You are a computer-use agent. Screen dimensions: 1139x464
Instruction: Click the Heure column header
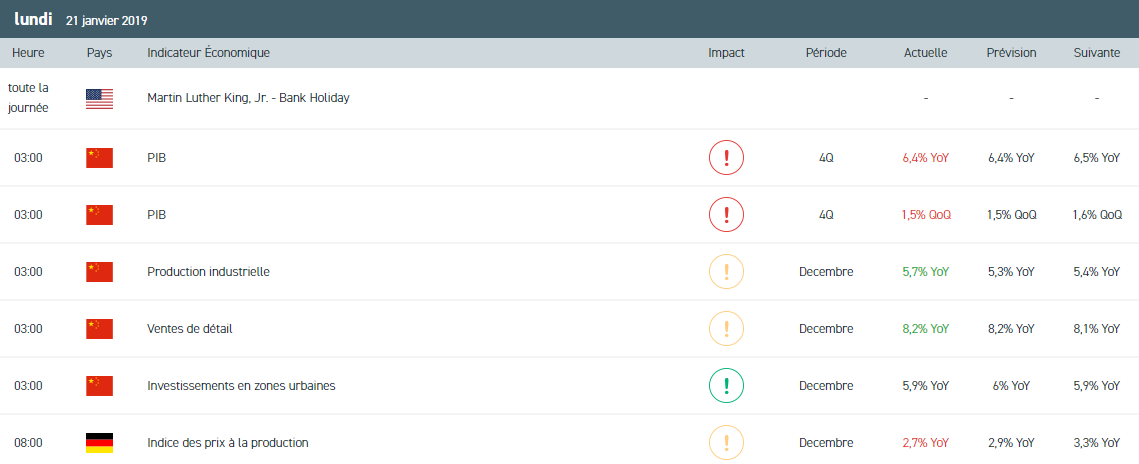[28, 53]
